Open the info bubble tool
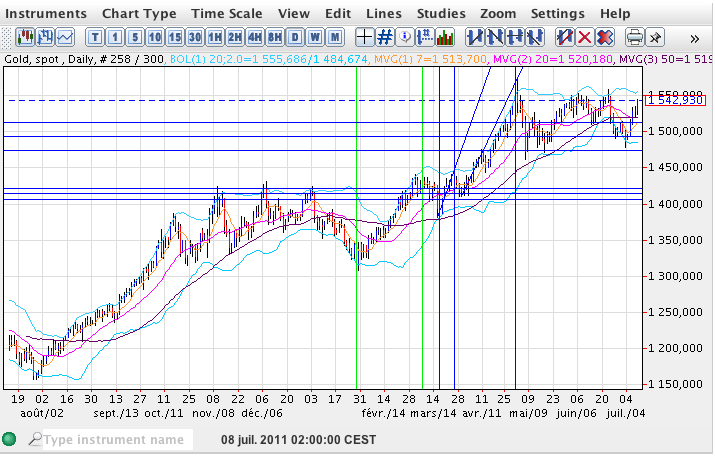 pos(405,37)
